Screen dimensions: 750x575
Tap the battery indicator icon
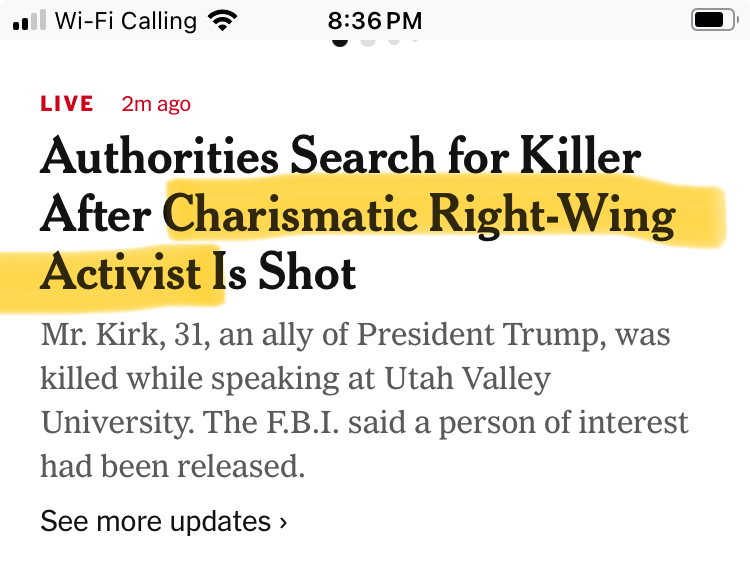(x=711, y=20)
